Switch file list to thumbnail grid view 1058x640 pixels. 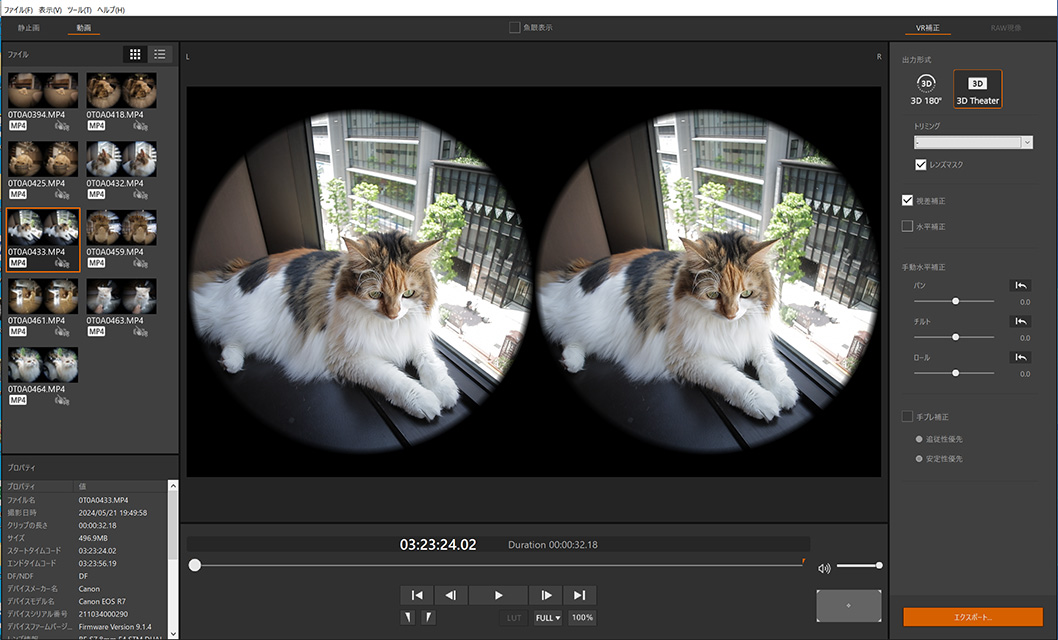[135, 54]
